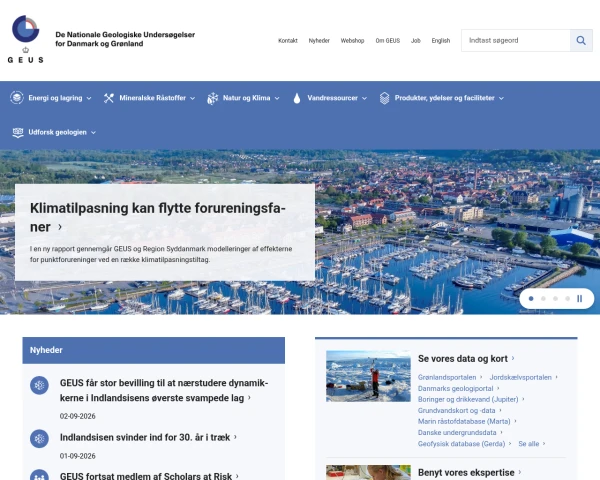Expand the Vandressourcer menu chevron
This screenshot has width=600, height=480.
click(364, 98)
